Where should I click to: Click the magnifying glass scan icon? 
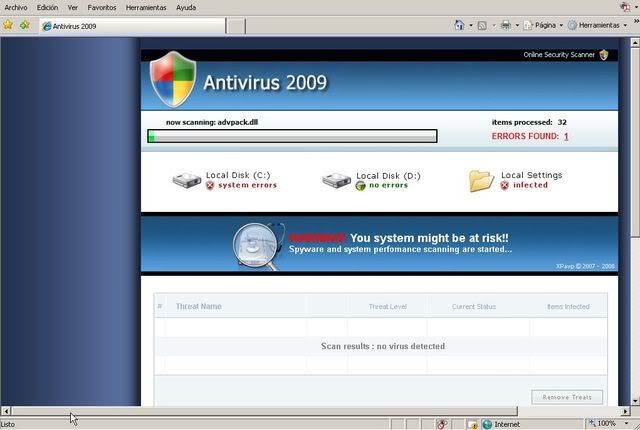pyautogui.click(x=258, y=246)
